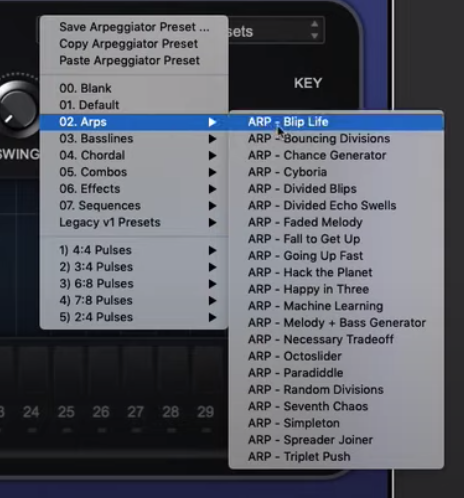Open the 1) 4:4 Pulses submenu
The image size is (464, 498).
[134, 250]
